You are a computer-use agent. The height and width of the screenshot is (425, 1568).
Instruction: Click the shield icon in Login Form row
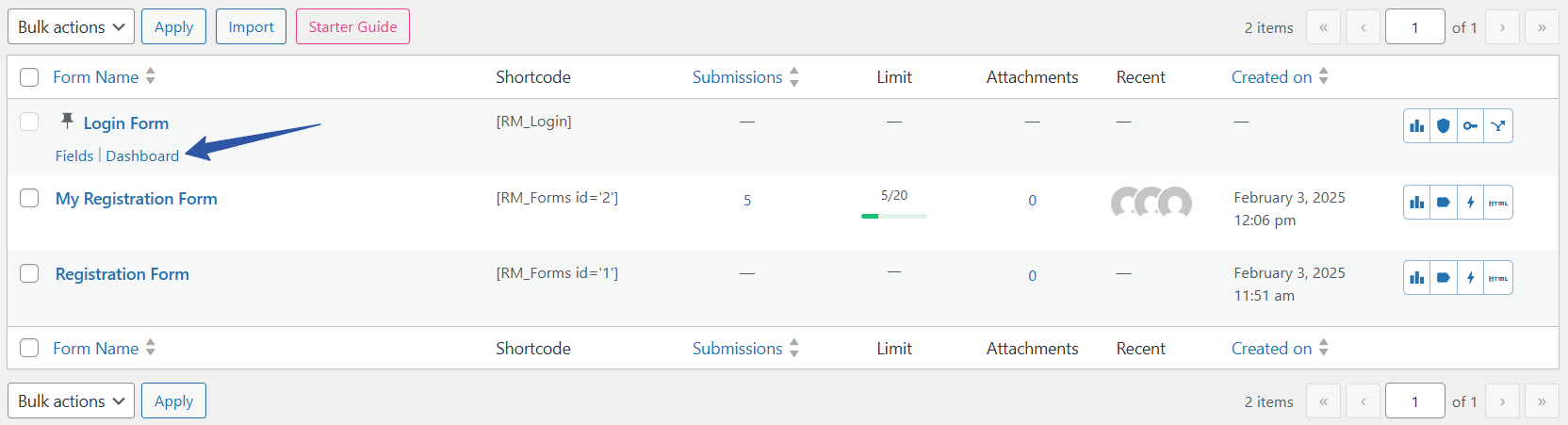(x=1443, y=126)
